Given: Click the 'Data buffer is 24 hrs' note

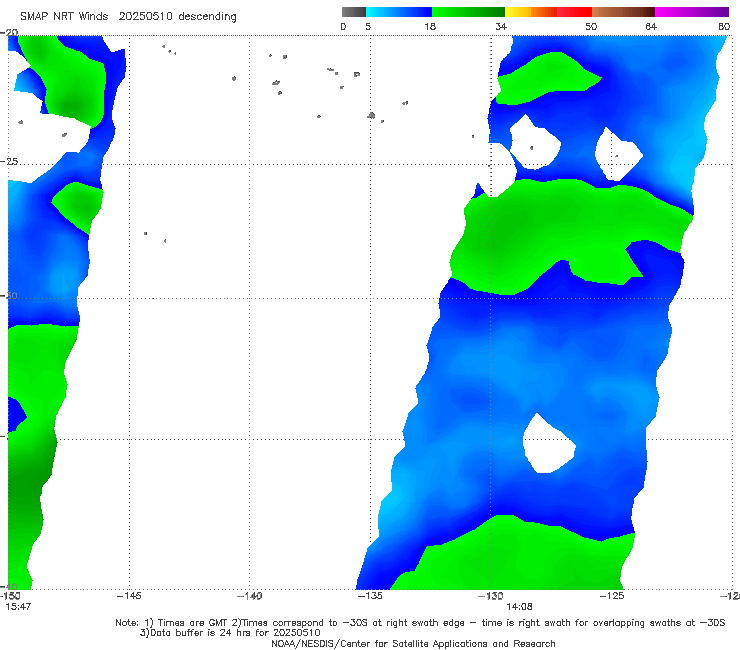Looking at the screenshot, I should pyautogui.click(x=230, y=633).
